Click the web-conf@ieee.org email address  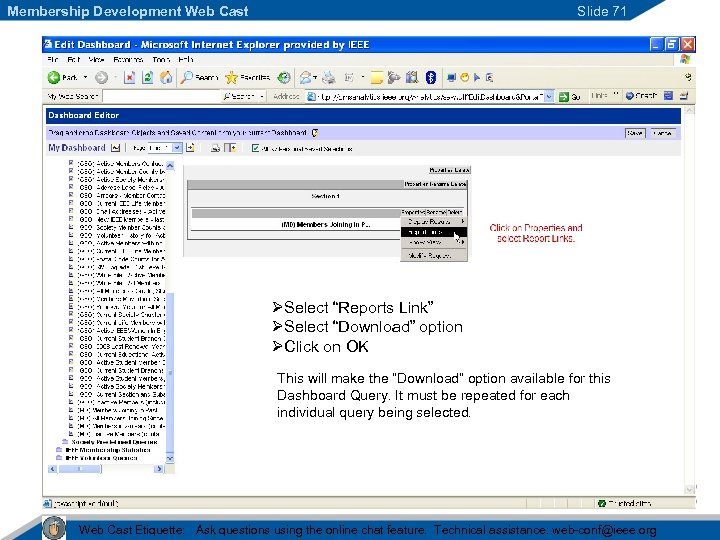pyautogui.click(x=604, y=530)
